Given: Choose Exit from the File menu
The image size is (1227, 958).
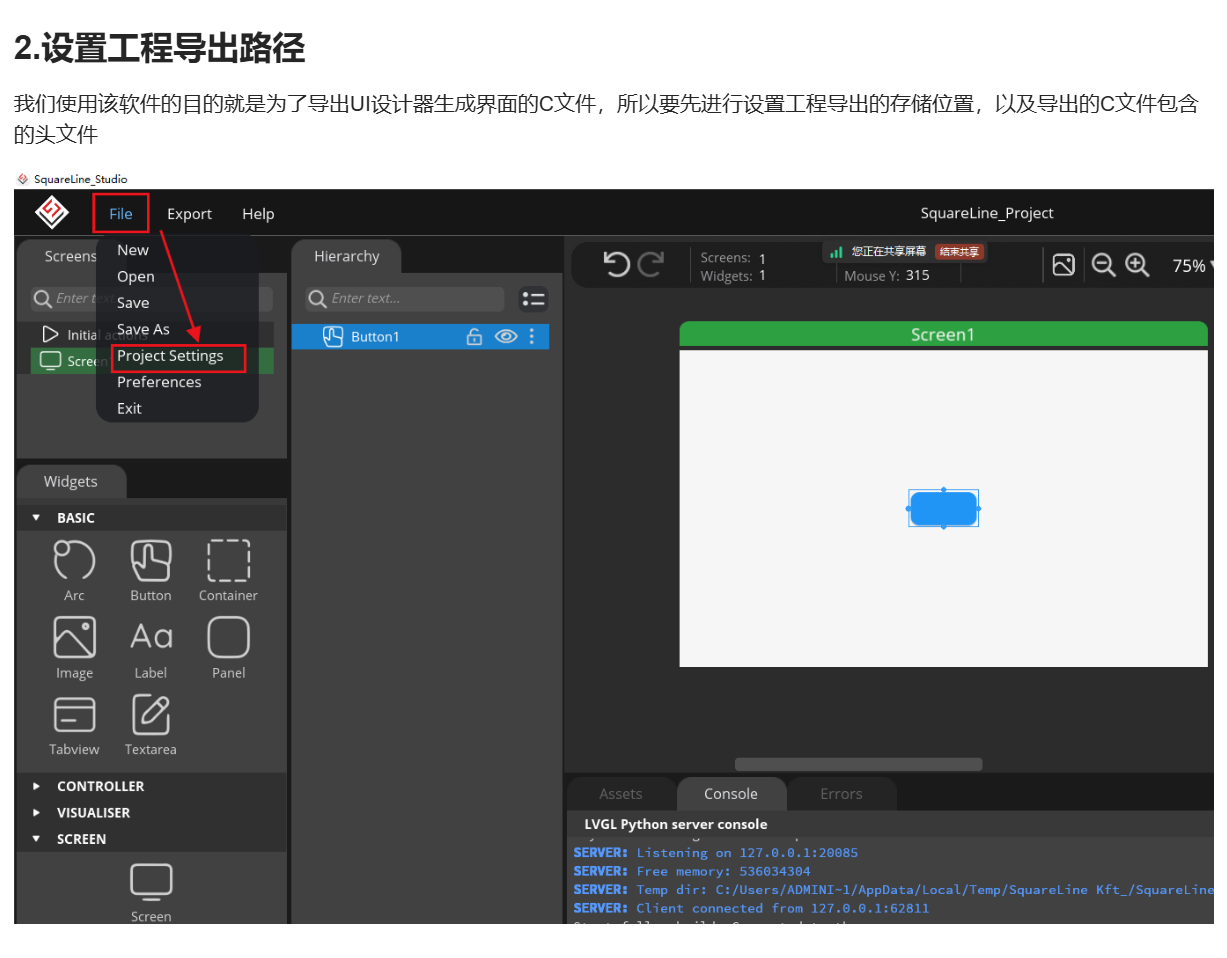Looking at the screenshot, I should pyautogui.click(x=129, y=408).
